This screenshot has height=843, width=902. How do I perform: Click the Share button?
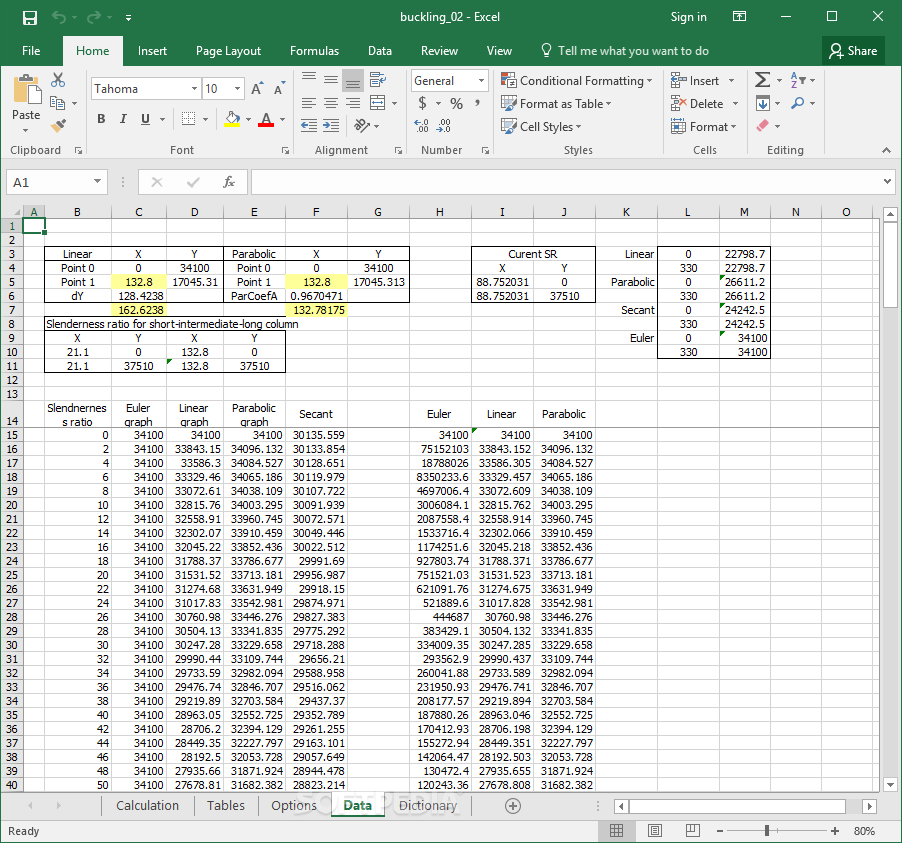pyautogui.click(x=853, y=51)
